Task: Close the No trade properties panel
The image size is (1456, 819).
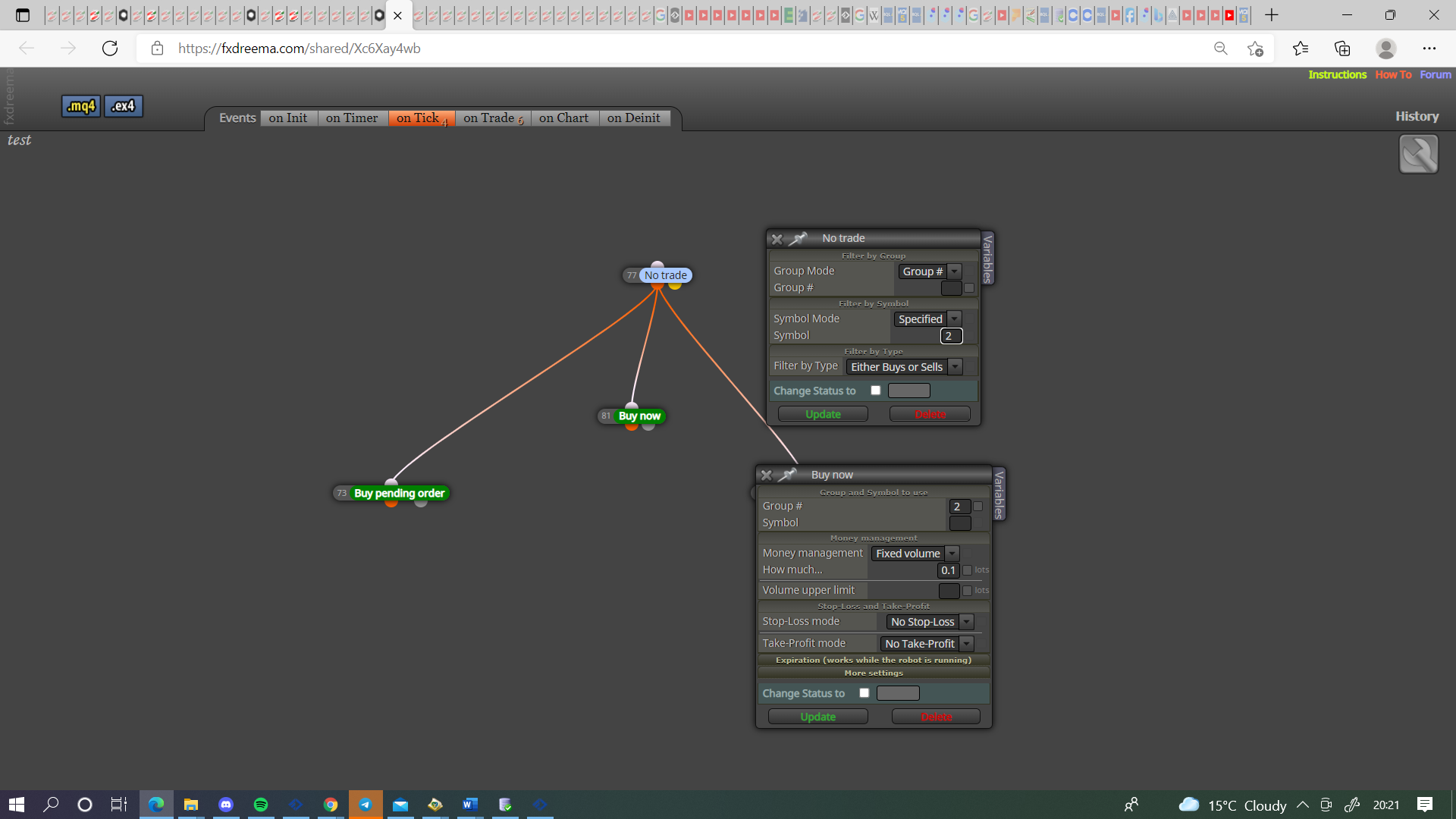Action: click(777, 239)
